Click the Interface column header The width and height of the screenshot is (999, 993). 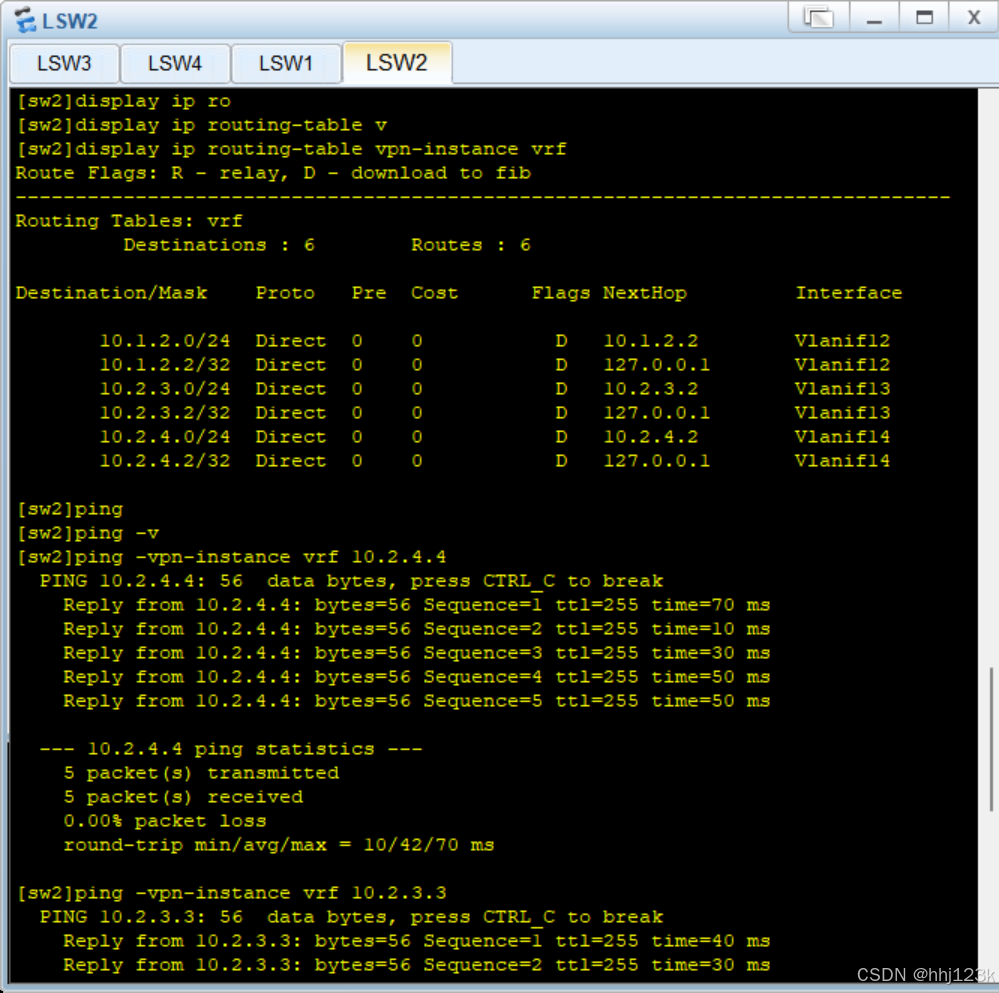click(x=849, y=293)
